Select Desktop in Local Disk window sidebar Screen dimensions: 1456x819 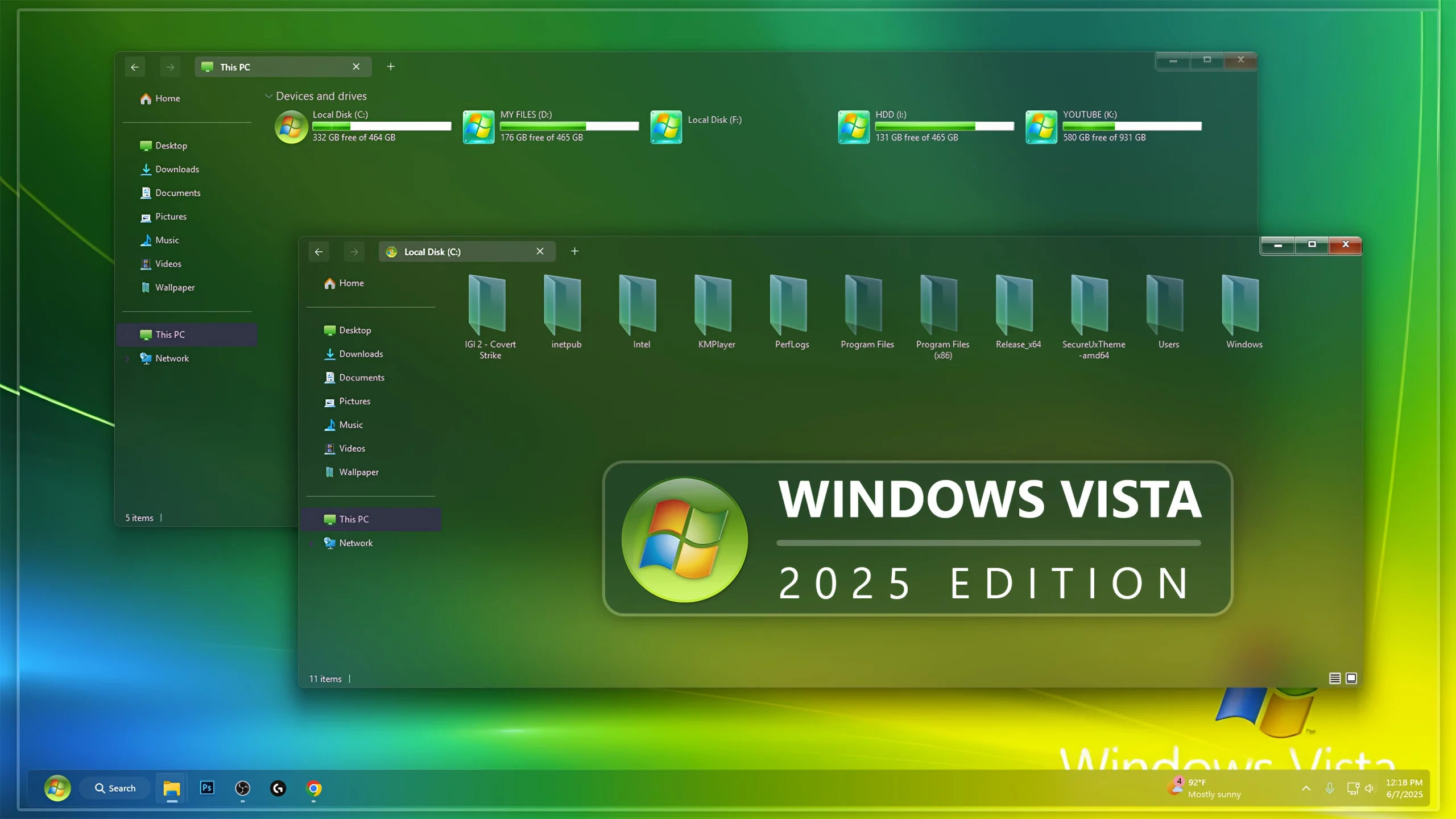click(371, 330)
